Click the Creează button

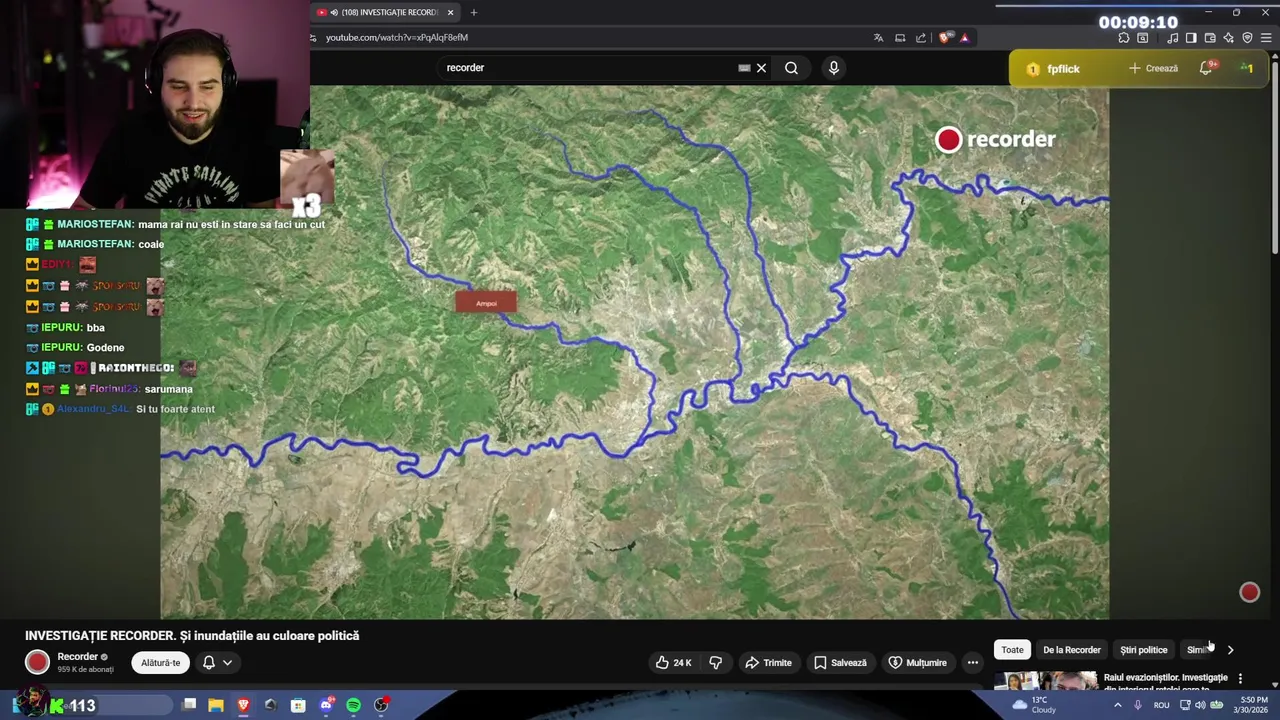tap(1154, 68)
